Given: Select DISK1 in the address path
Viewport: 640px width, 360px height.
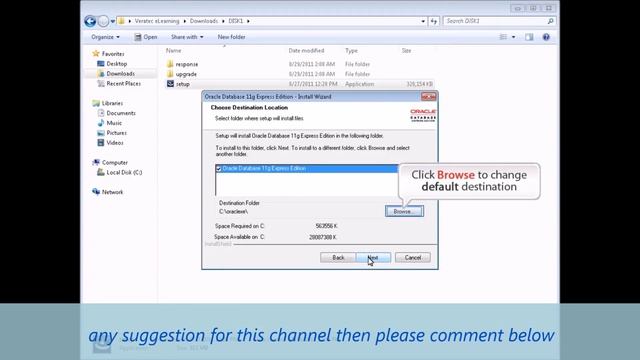Looking at the screenshot, I should coord(236,21).
